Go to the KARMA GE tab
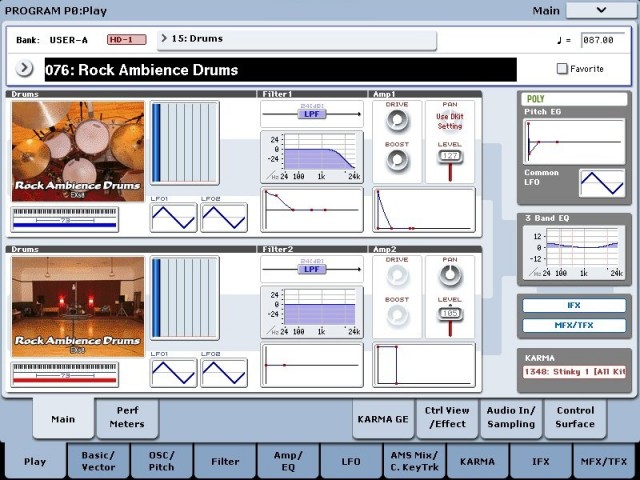 (x=383, y=418)
